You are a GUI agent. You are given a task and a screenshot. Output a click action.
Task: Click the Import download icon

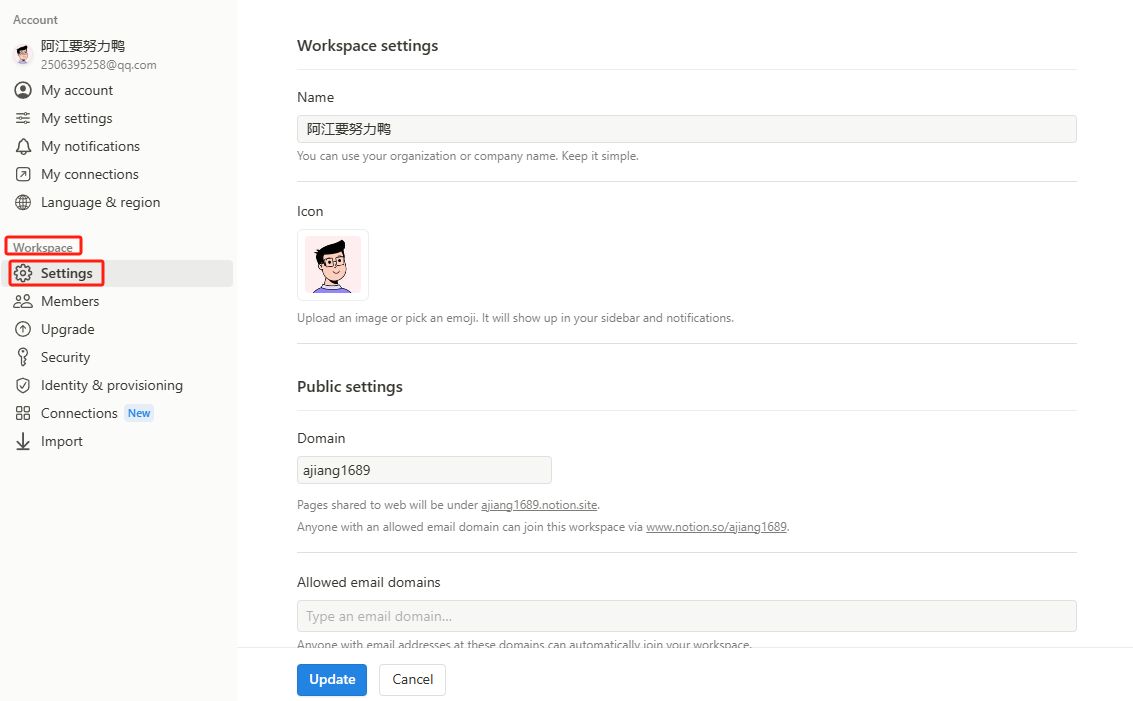click(23, 441)
